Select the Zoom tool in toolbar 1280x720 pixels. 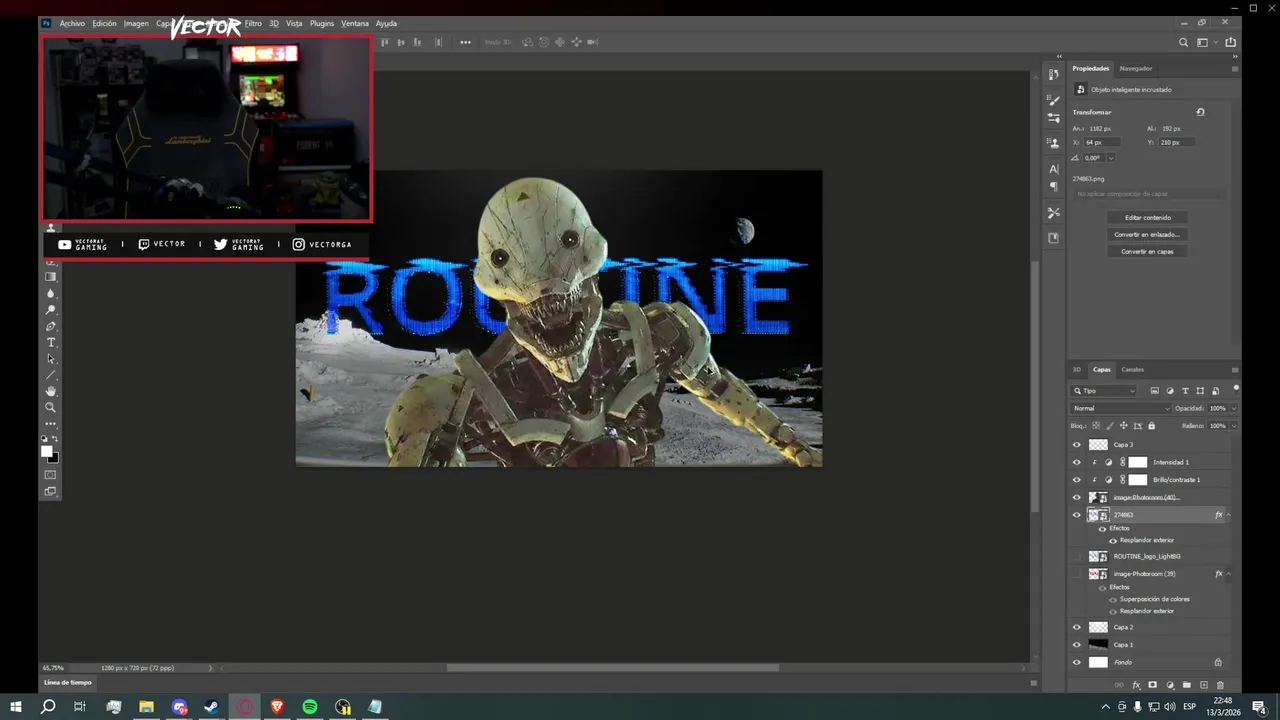point(51,407)
